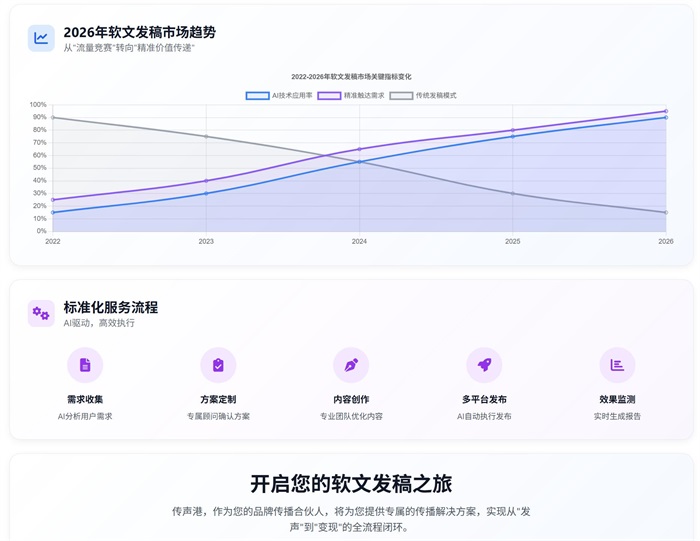Click the AI自动执行发布 description text
Viewport: 700px width, 541px height.
coord(484,416)
